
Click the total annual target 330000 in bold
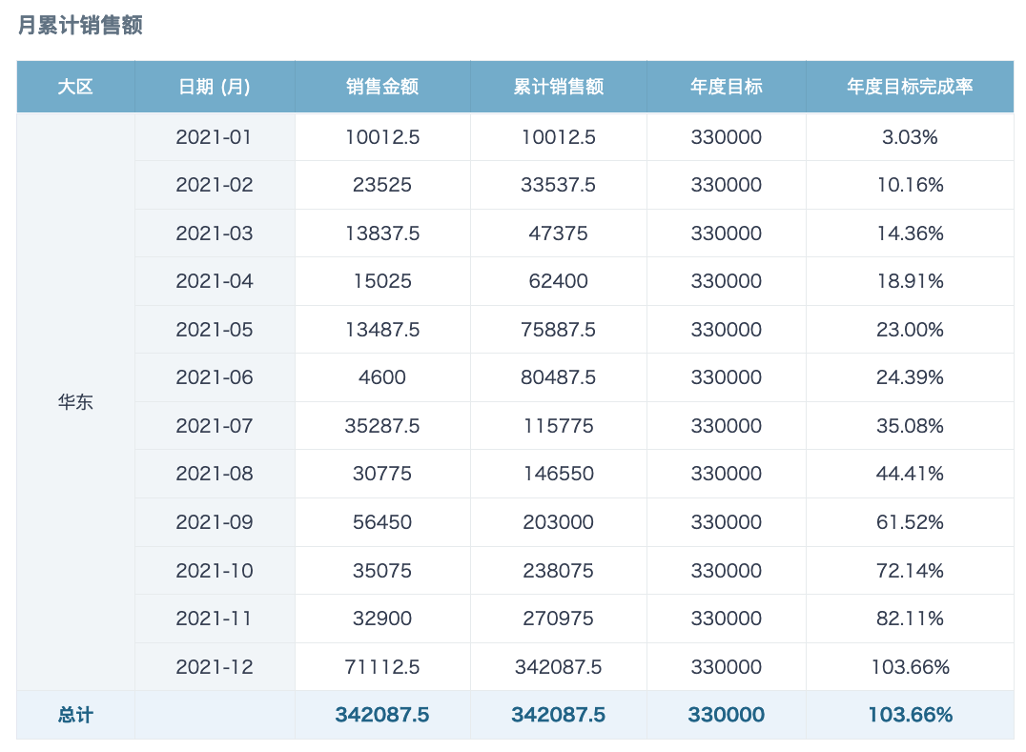point(726,715)
